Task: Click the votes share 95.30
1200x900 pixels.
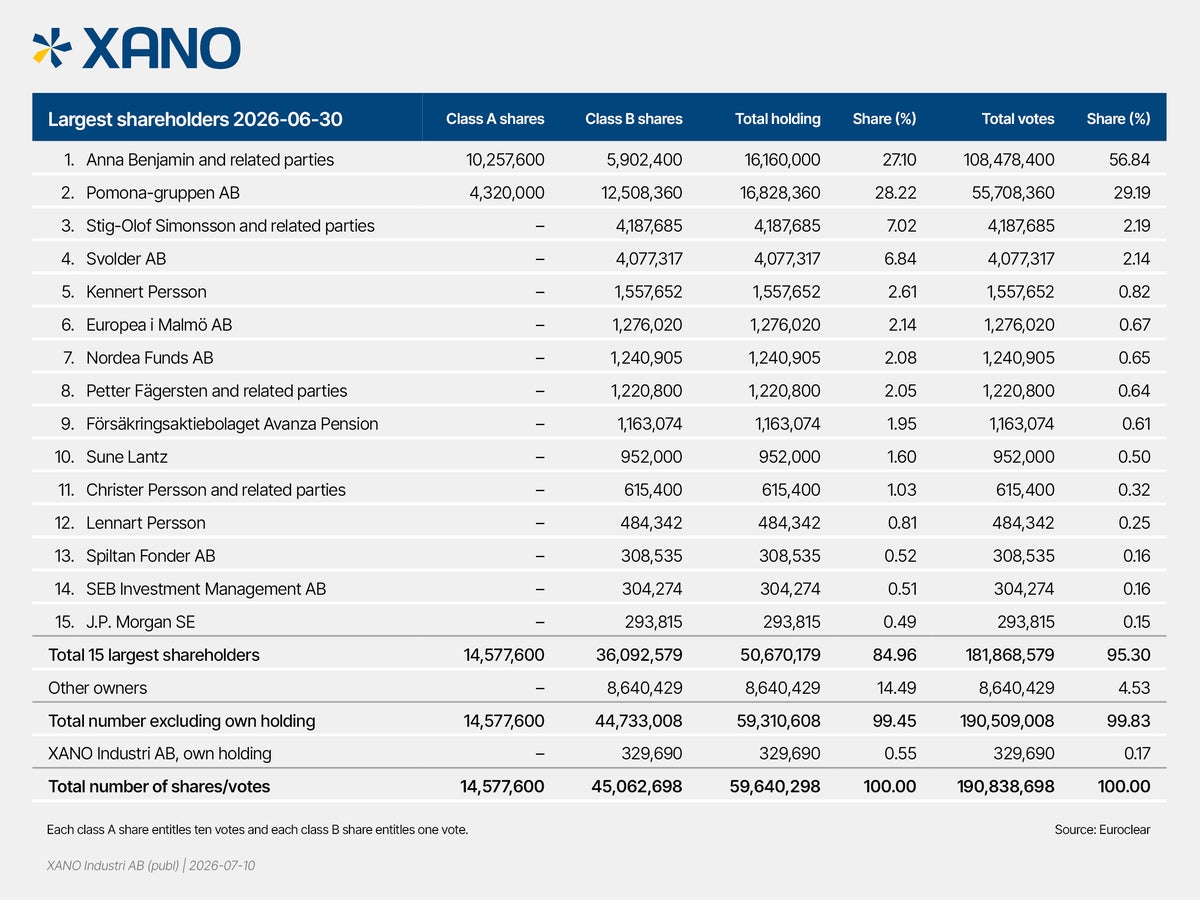Action: [x=1131, y=655]
